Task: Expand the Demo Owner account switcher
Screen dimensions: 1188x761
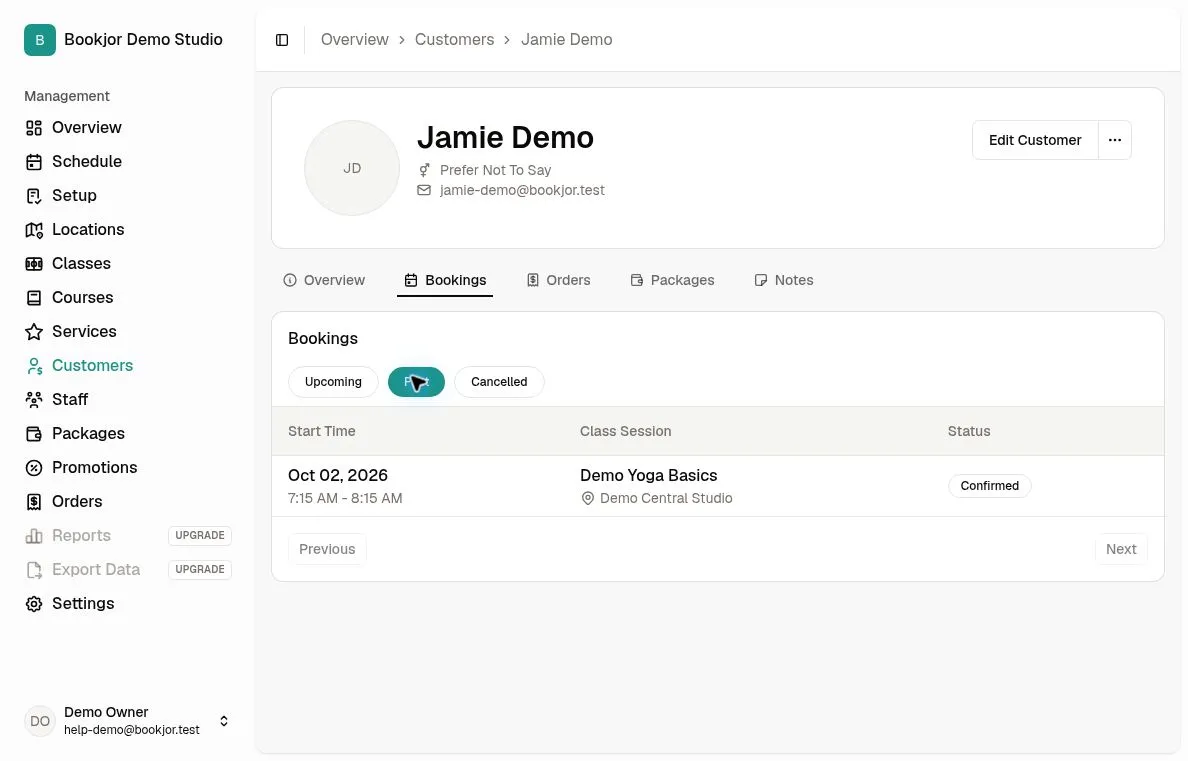Action: coord(224,721)
